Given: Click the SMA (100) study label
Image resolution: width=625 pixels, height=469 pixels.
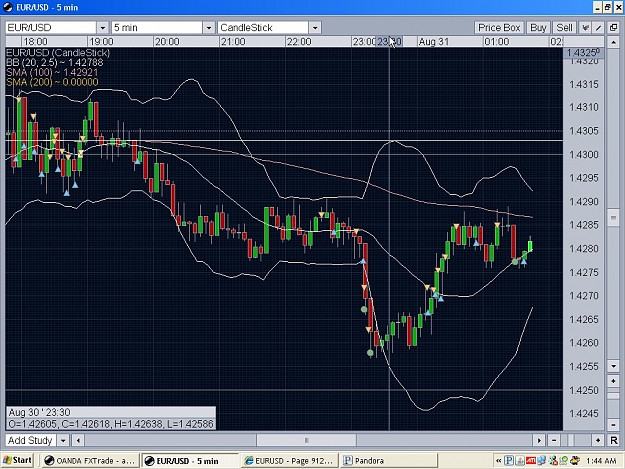Looking at the screenshot, I should tap(52, 72).
